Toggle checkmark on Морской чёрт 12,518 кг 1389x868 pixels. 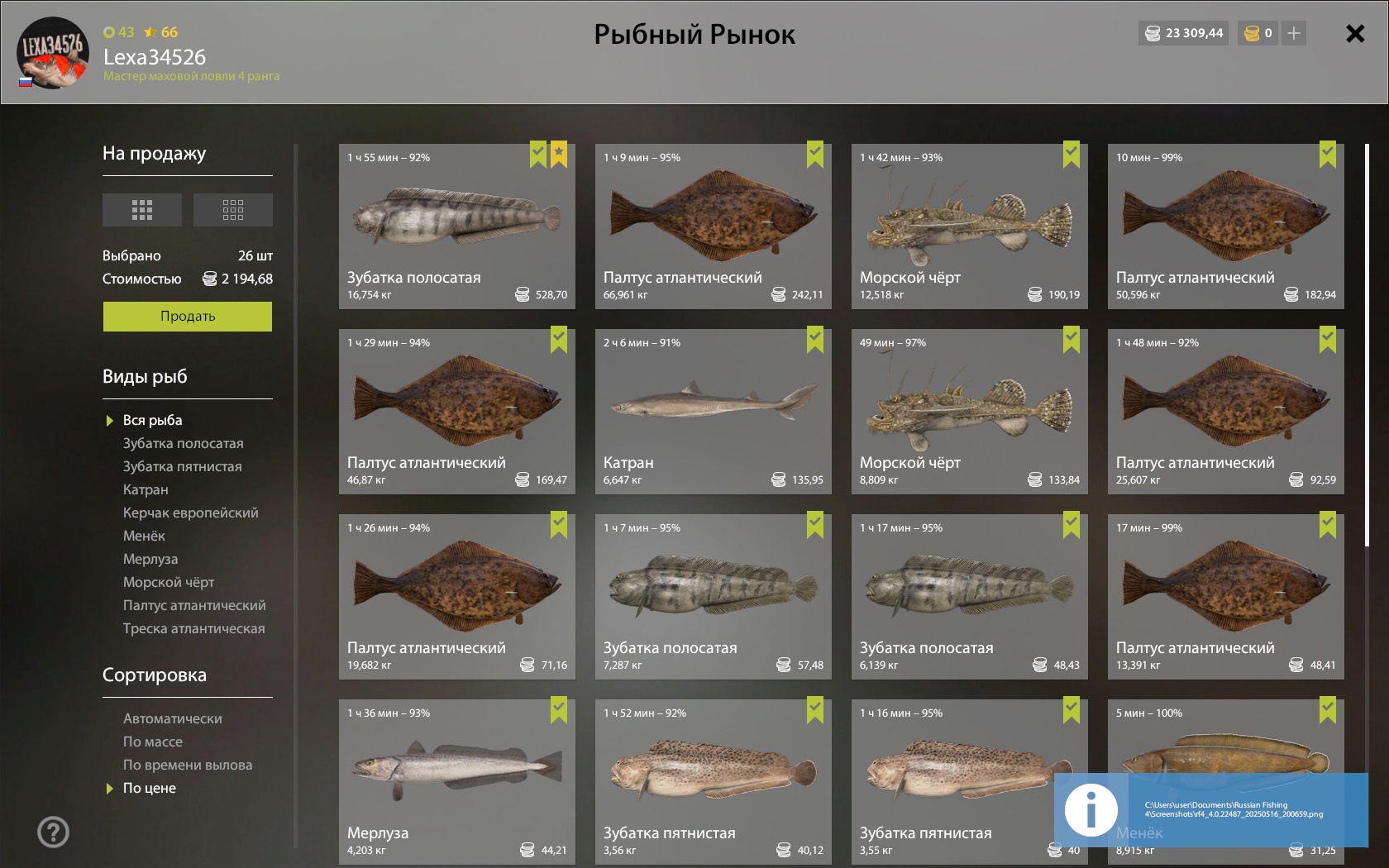(1072, 155)
